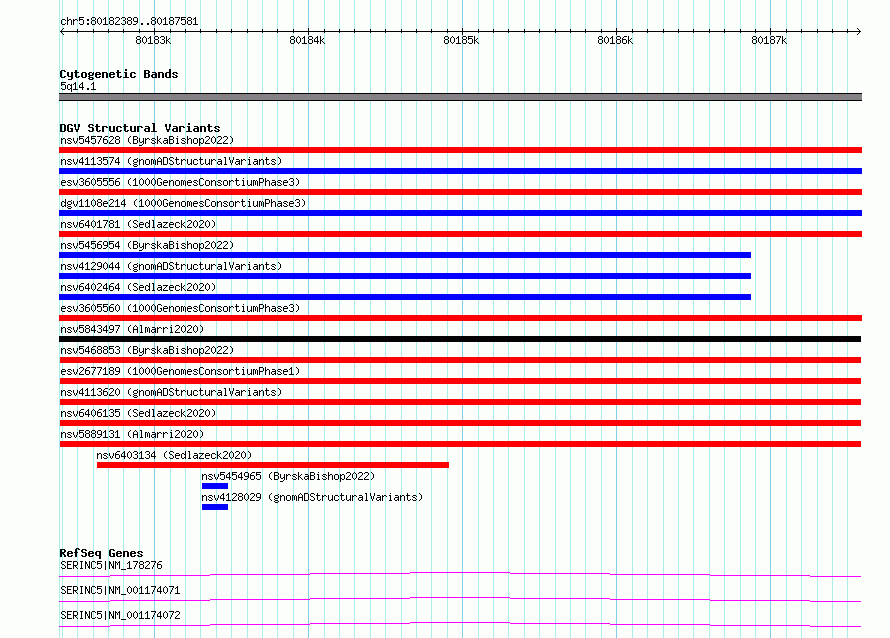Select the red bar under nsv5457628
This screenshot has height=638, width=890.
click(460, 150)
